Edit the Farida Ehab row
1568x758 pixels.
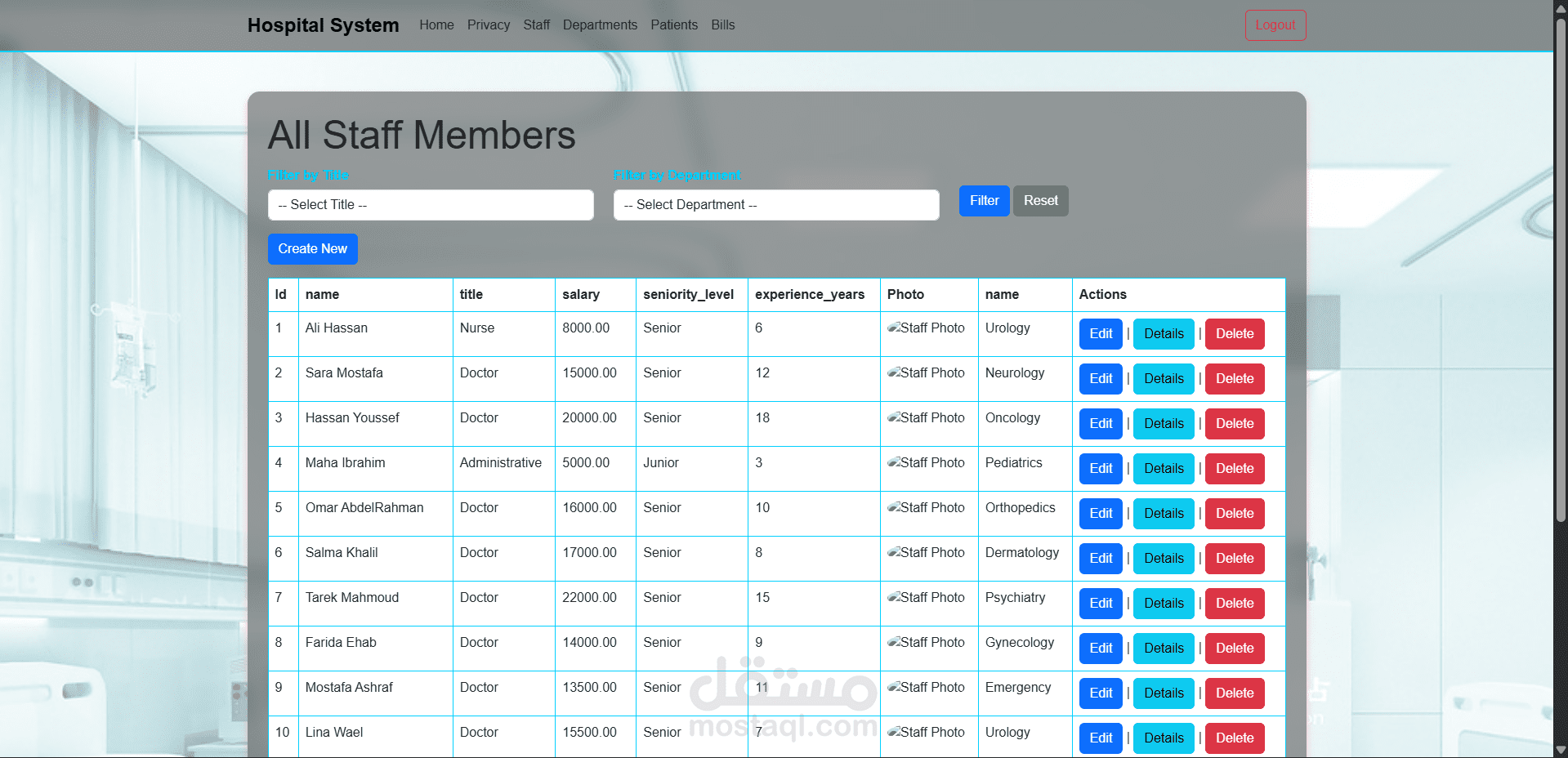1101,649
